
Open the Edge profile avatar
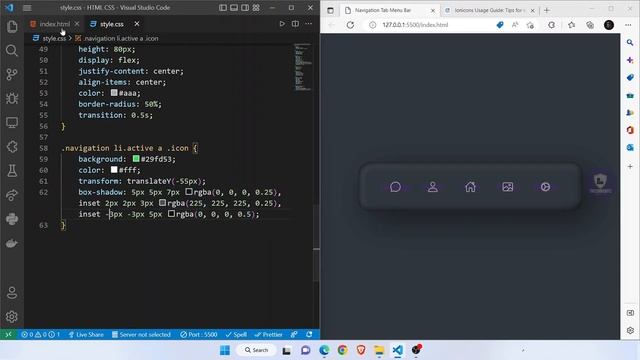(609, 25)
